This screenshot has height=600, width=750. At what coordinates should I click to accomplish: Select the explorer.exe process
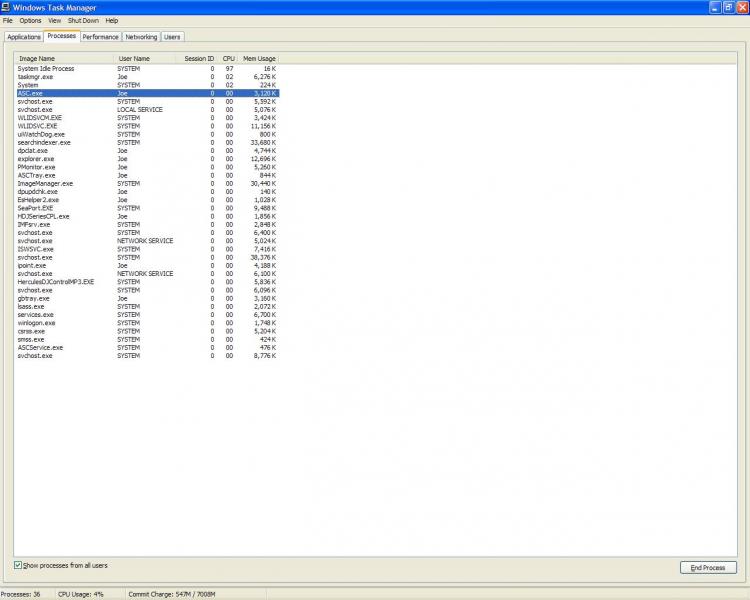[x=147, y=159]
